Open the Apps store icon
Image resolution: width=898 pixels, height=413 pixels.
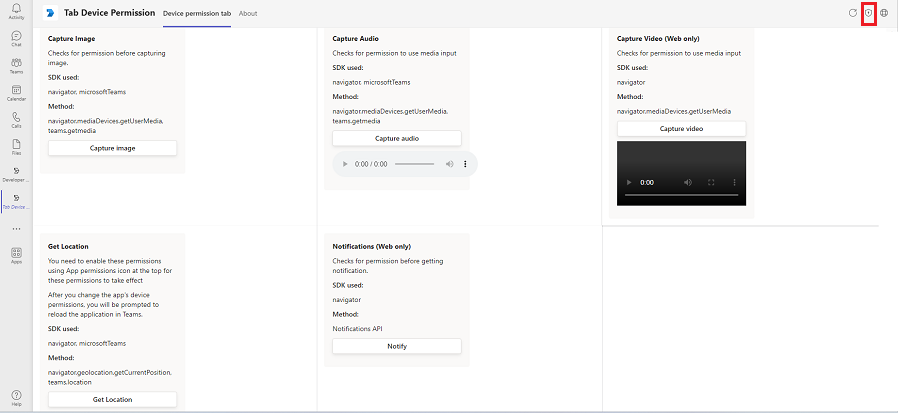[16, 255]
